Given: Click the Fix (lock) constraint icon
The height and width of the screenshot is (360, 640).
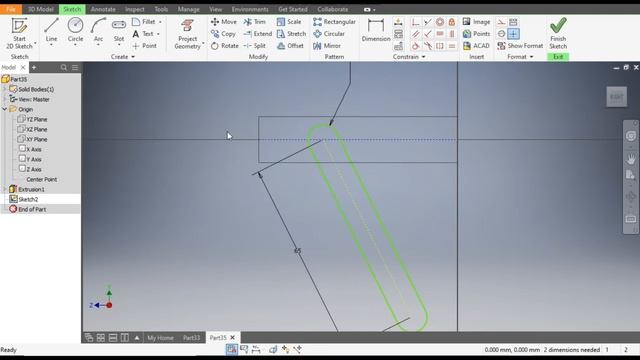Looking at the screenshot, I should click(x=451, y=22).
